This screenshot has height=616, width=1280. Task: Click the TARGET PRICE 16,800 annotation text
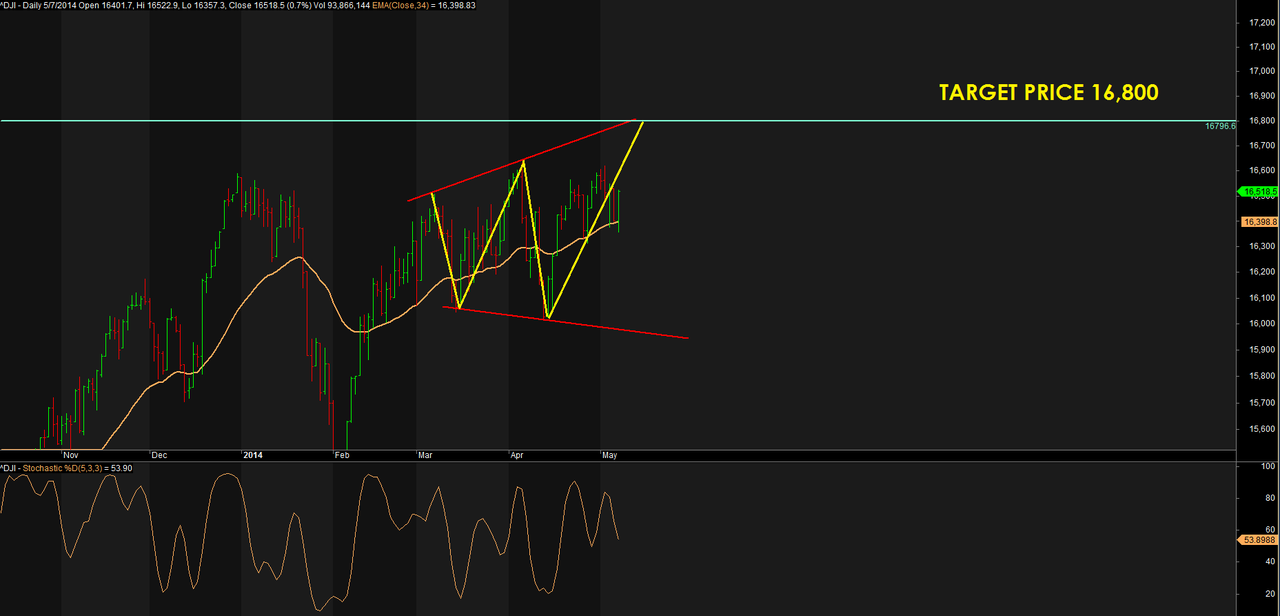[1049, 93]
